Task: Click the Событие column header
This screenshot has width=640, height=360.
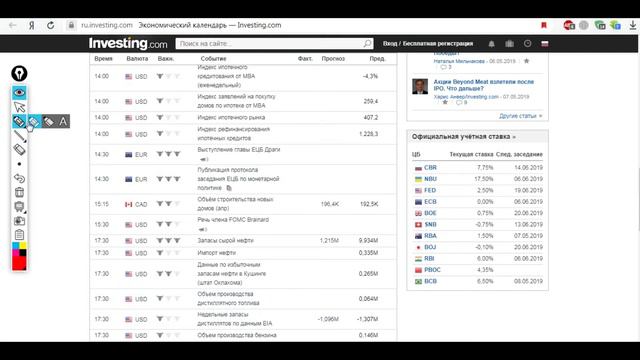Action: click(x=213, y=59)
